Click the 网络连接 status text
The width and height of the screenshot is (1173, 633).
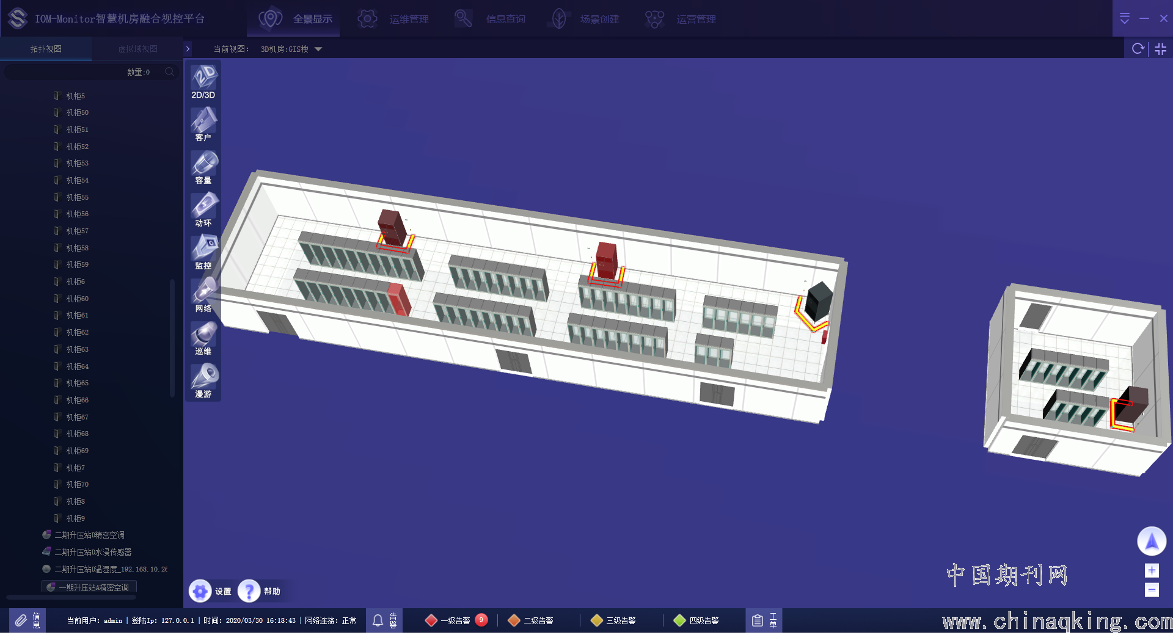[330, 620]
